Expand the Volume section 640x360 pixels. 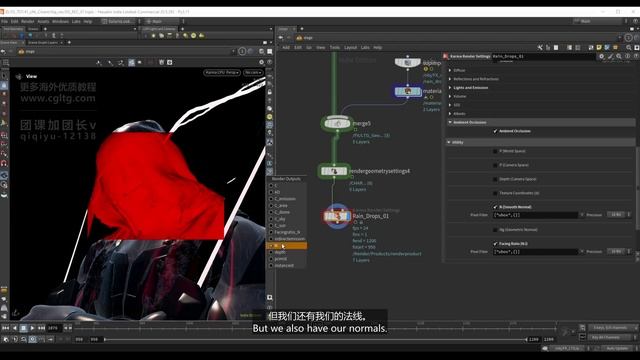pyautogui.click(x=450, y=96)
